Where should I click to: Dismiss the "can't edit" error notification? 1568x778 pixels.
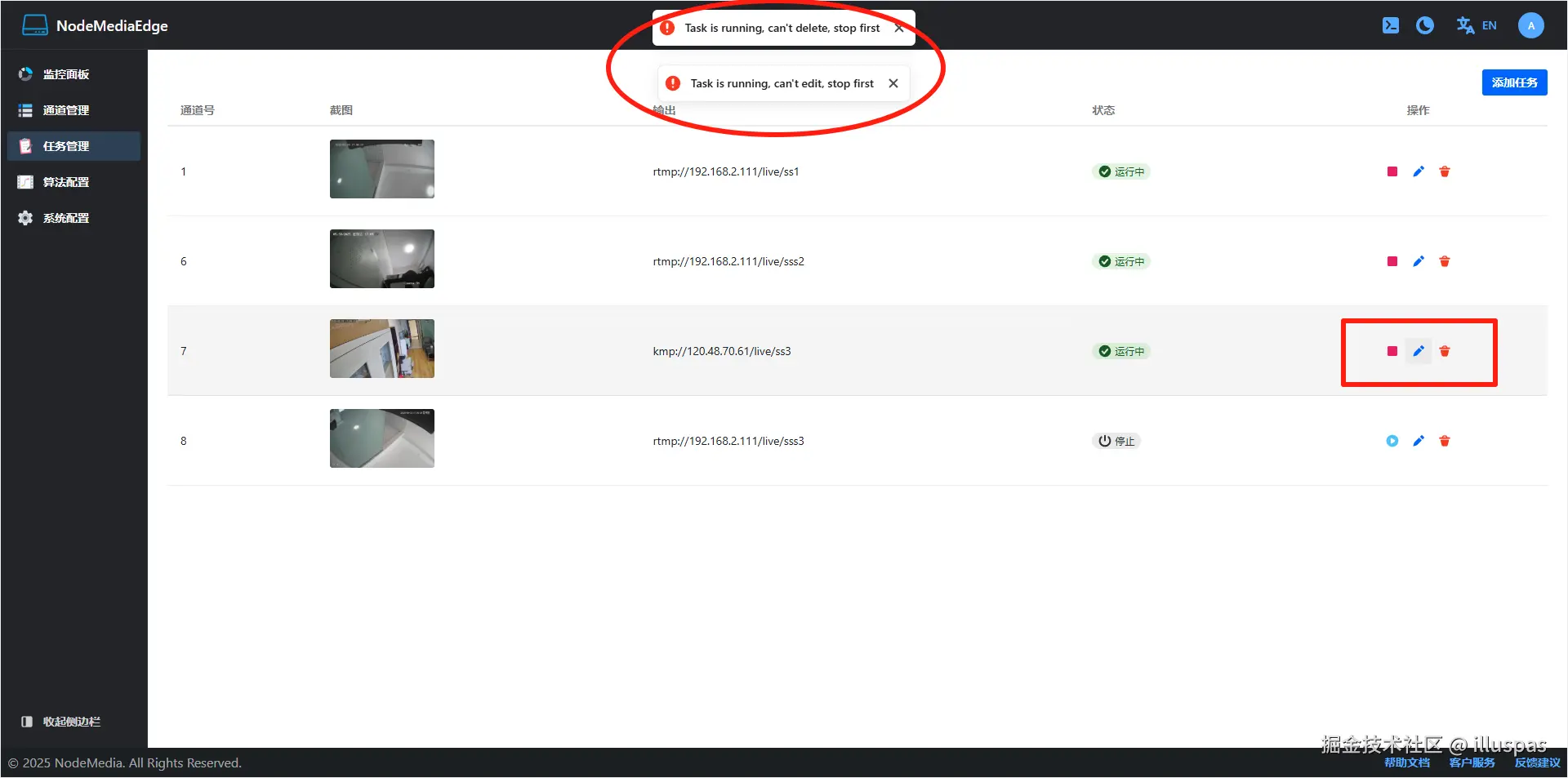(893, 83)
